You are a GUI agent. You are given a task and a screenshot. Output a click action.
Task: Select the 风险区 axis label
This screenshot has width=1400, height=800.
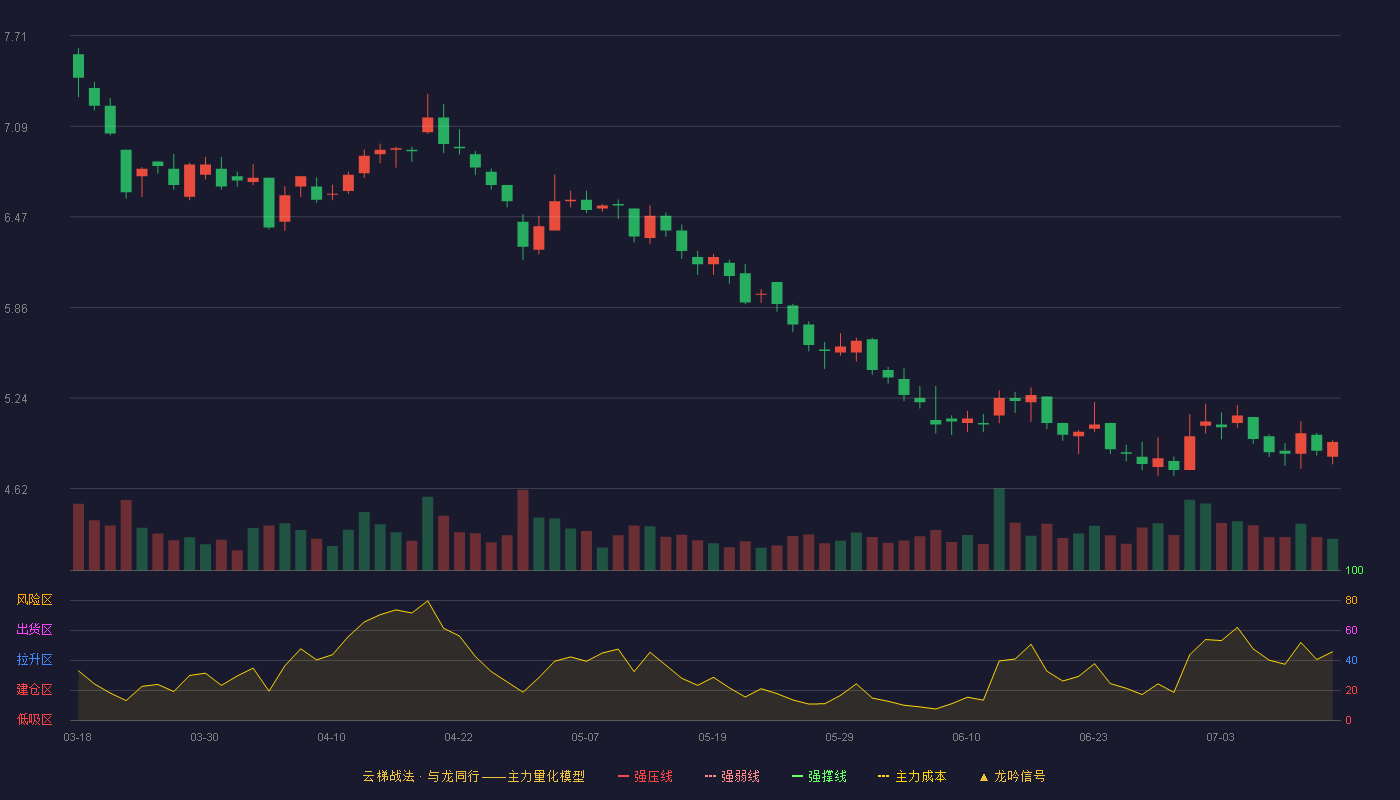coord(34,600)
